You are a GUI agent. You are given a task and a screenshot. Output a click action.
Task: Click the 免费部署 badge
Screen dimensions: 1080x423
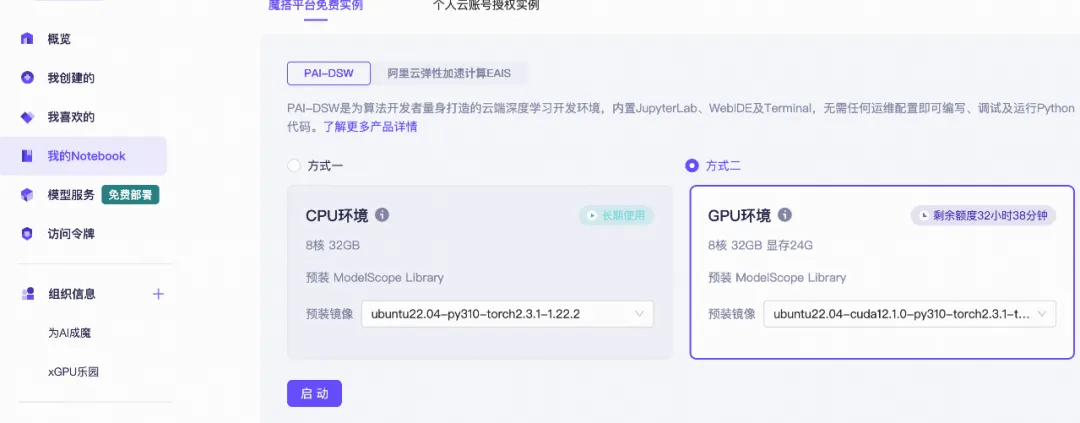[130, 195]
